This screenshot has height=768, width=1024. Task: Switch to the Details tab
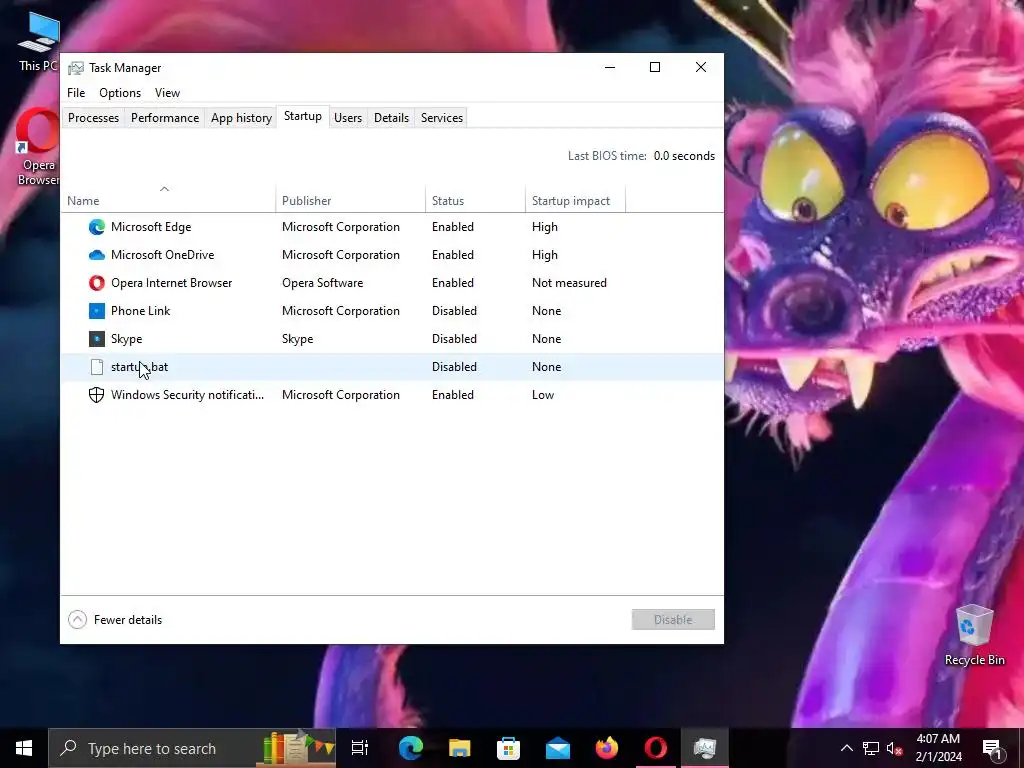coord(391,118)
